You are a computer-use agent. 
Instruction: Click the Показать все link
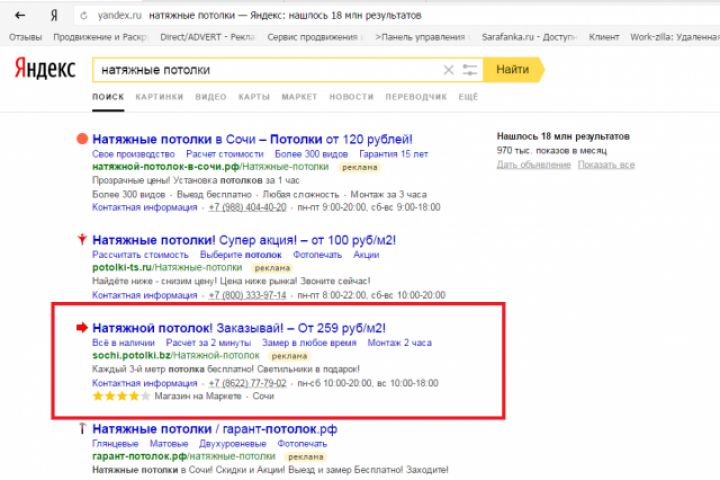606,165
